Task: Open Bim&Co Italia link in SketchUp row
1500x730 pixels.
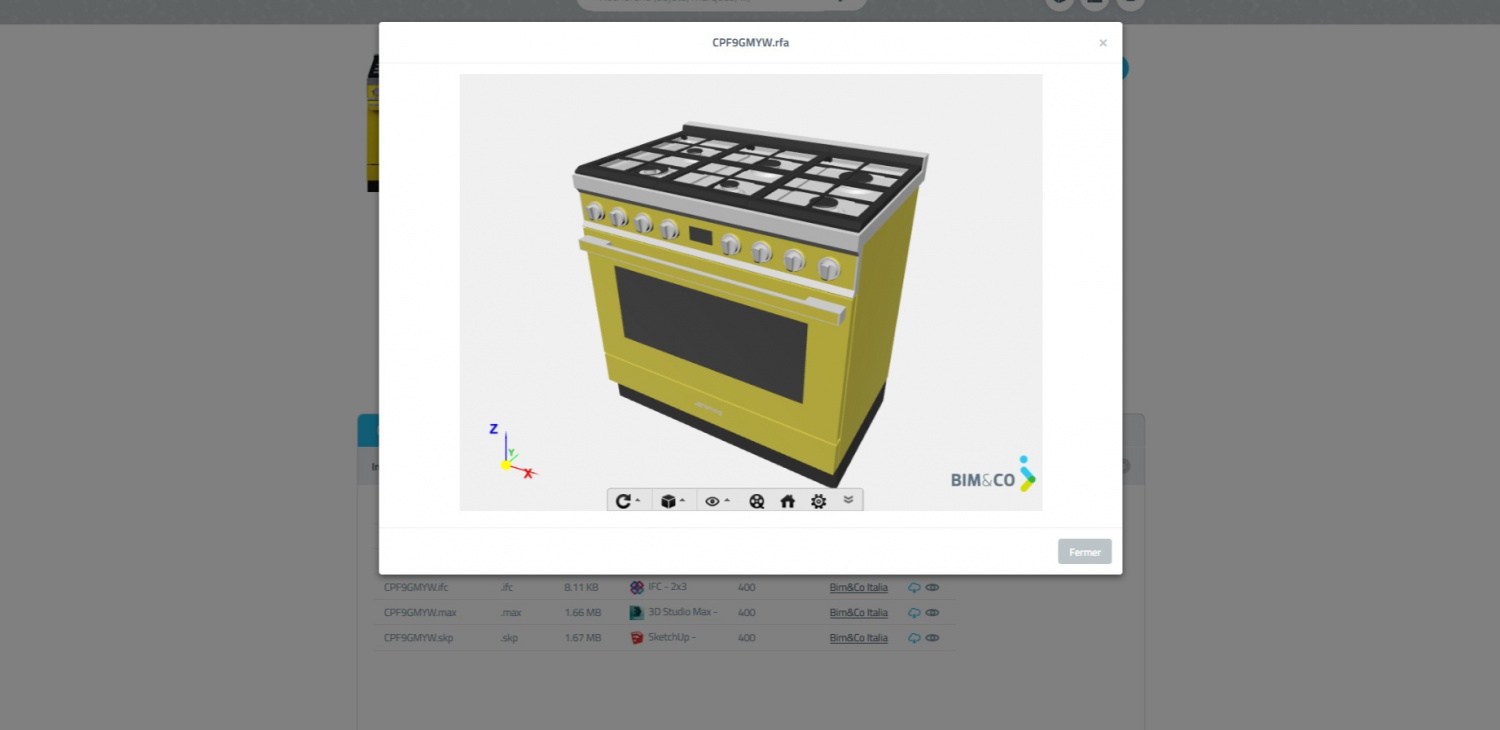Action: click(x=858, y=638)
